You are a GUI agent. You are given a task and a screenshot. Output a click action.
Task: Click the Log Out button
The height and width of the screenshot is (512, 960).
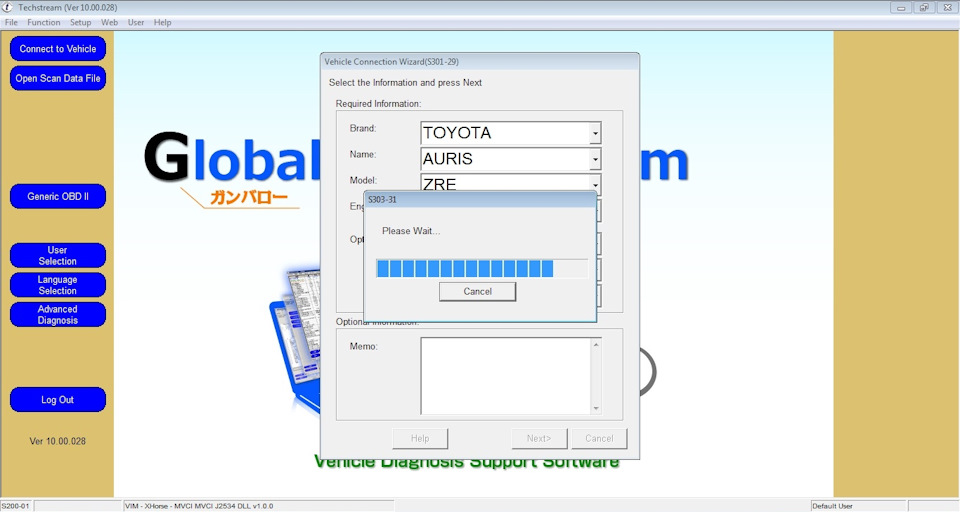pyautogui.click(x=58, y=399)
